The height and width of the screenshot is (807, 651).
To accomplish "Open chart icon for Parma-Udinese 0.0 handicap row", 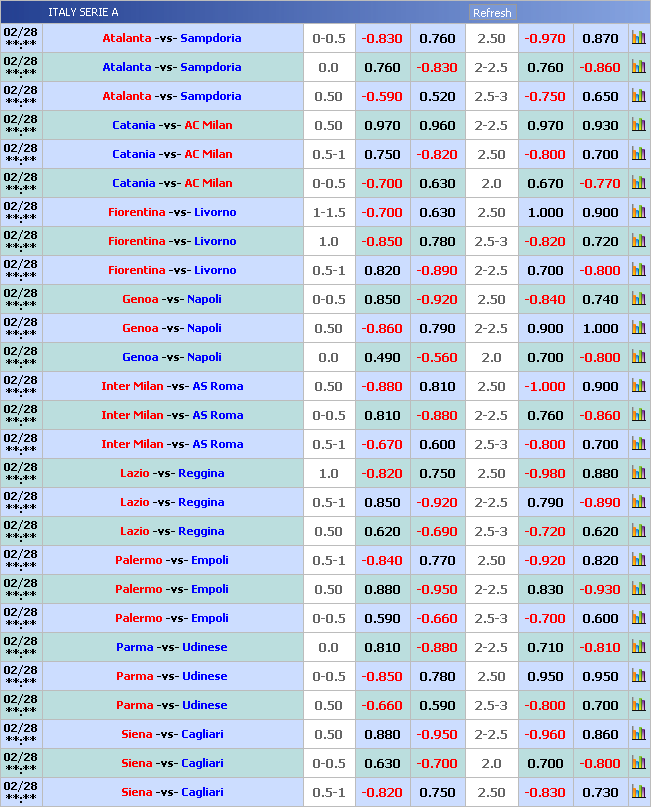I will (639, 646).
